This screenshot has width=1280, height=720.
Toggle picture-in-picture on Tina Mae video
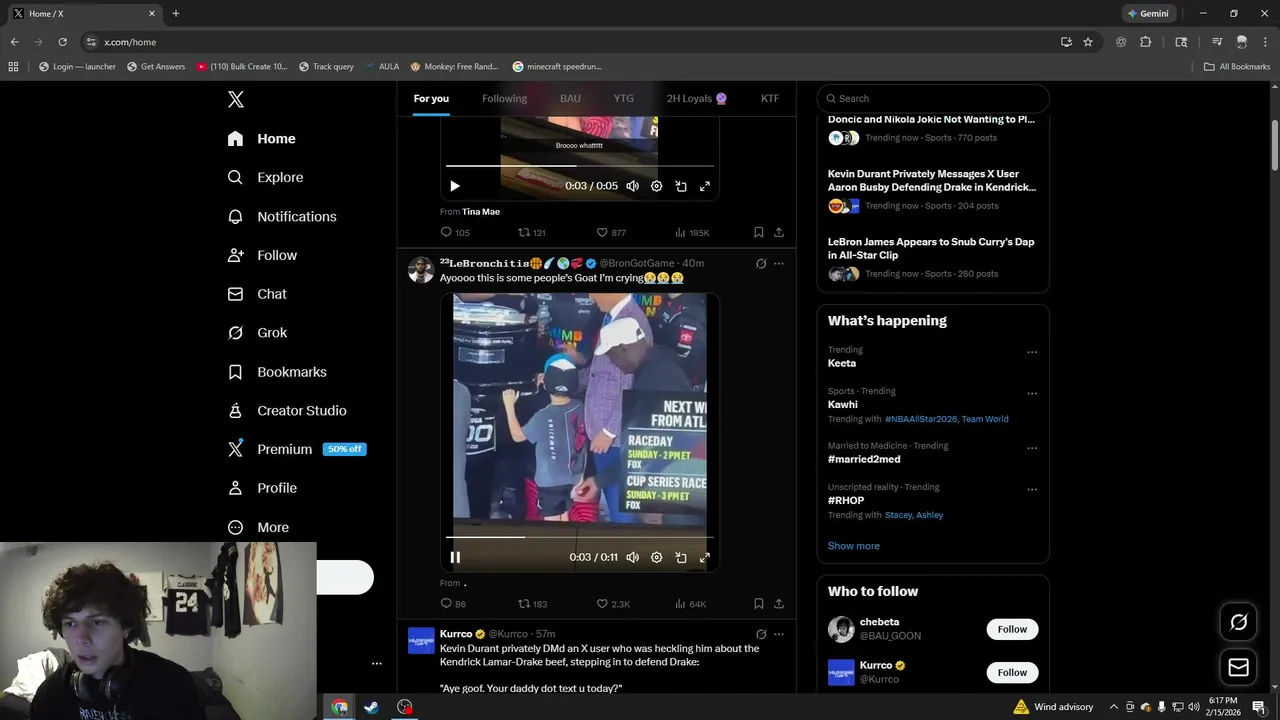point(681,186)
